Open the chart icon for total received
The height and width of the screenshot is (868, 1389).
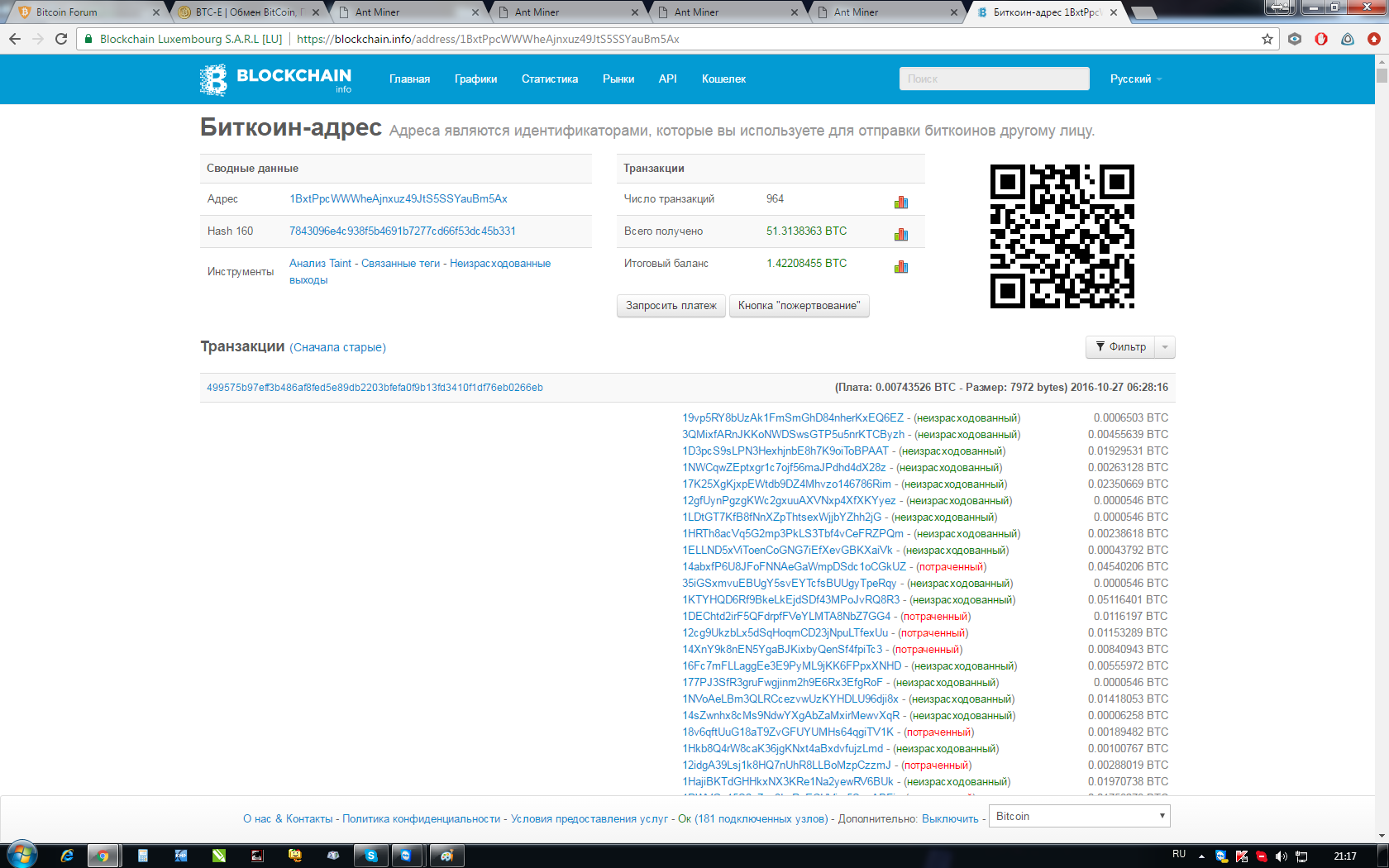click(x=901, y=235)
